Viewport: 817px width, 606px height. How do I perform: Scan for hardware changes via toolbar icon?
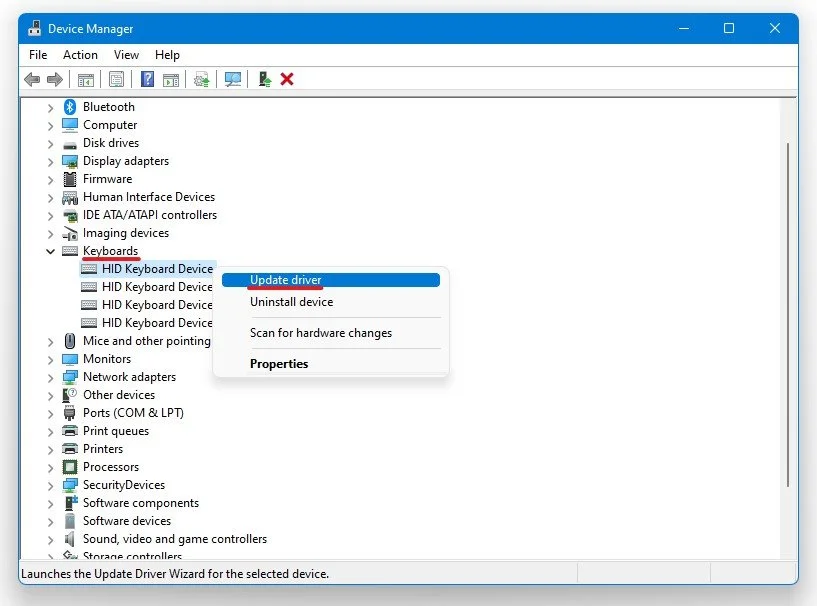point(232,79)
